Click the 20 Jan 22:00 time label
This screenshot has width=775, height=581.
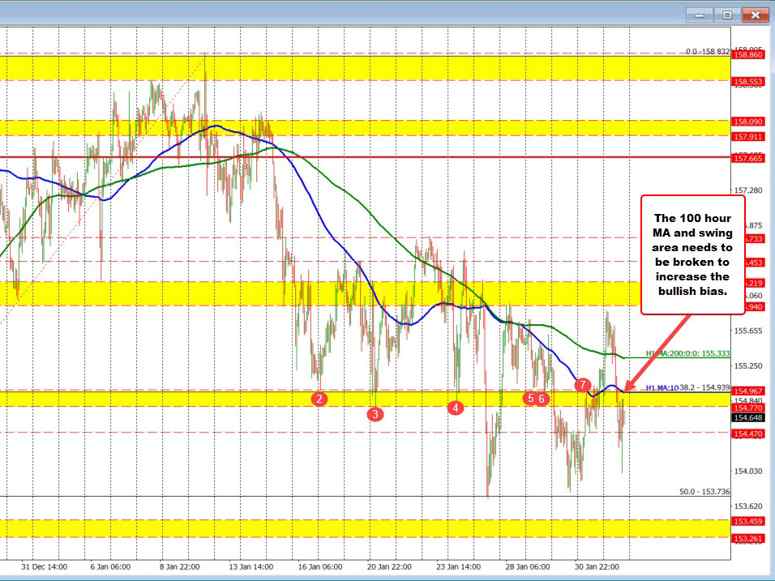(x=389, y=567)
